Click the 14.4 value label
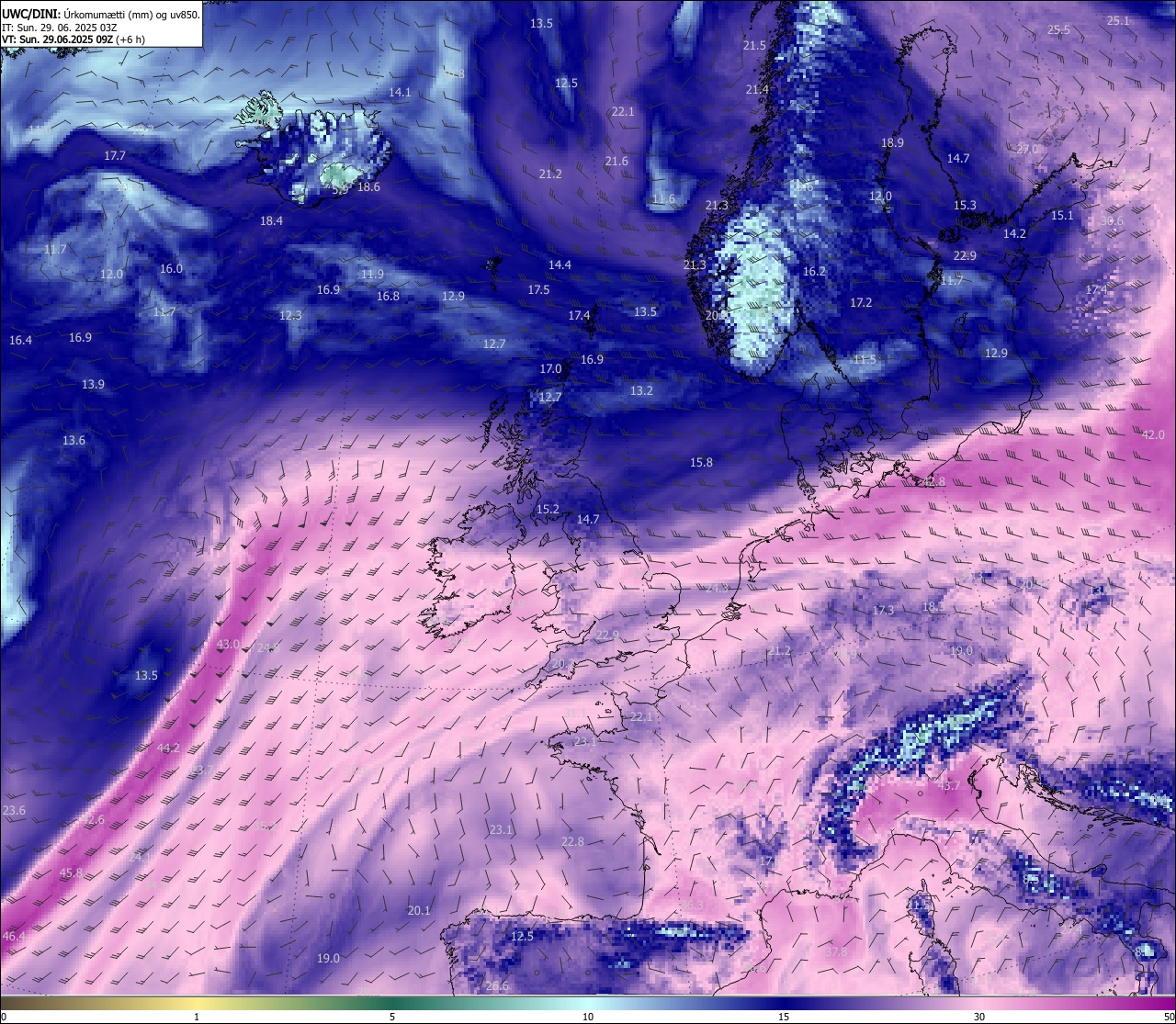The width and height of the screenshot is (1176, 1024). [560, 264]
